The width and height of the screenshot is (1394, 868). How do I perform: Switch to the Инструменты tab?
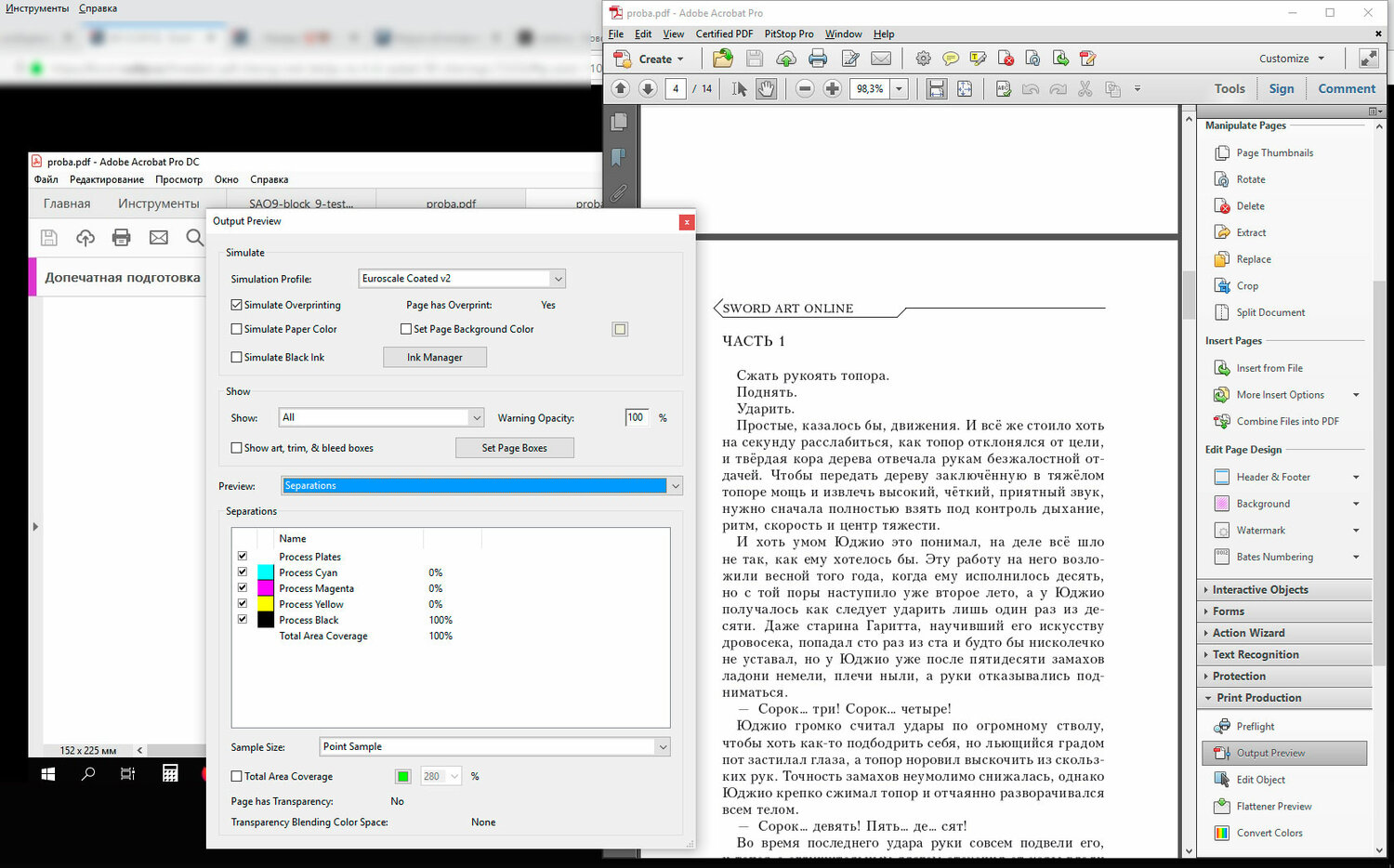[x=158, y=204]
